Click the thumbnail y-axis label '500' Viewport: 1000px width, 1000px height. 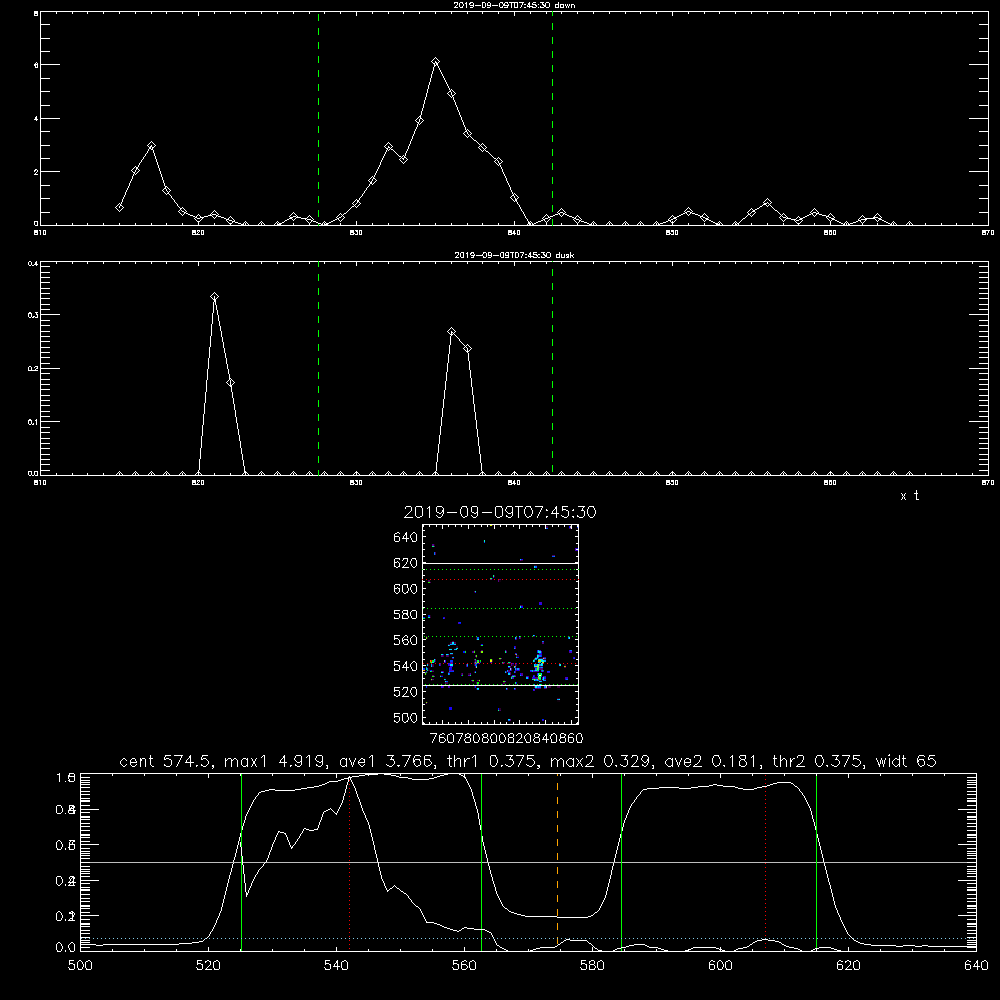tap(406, 717)
